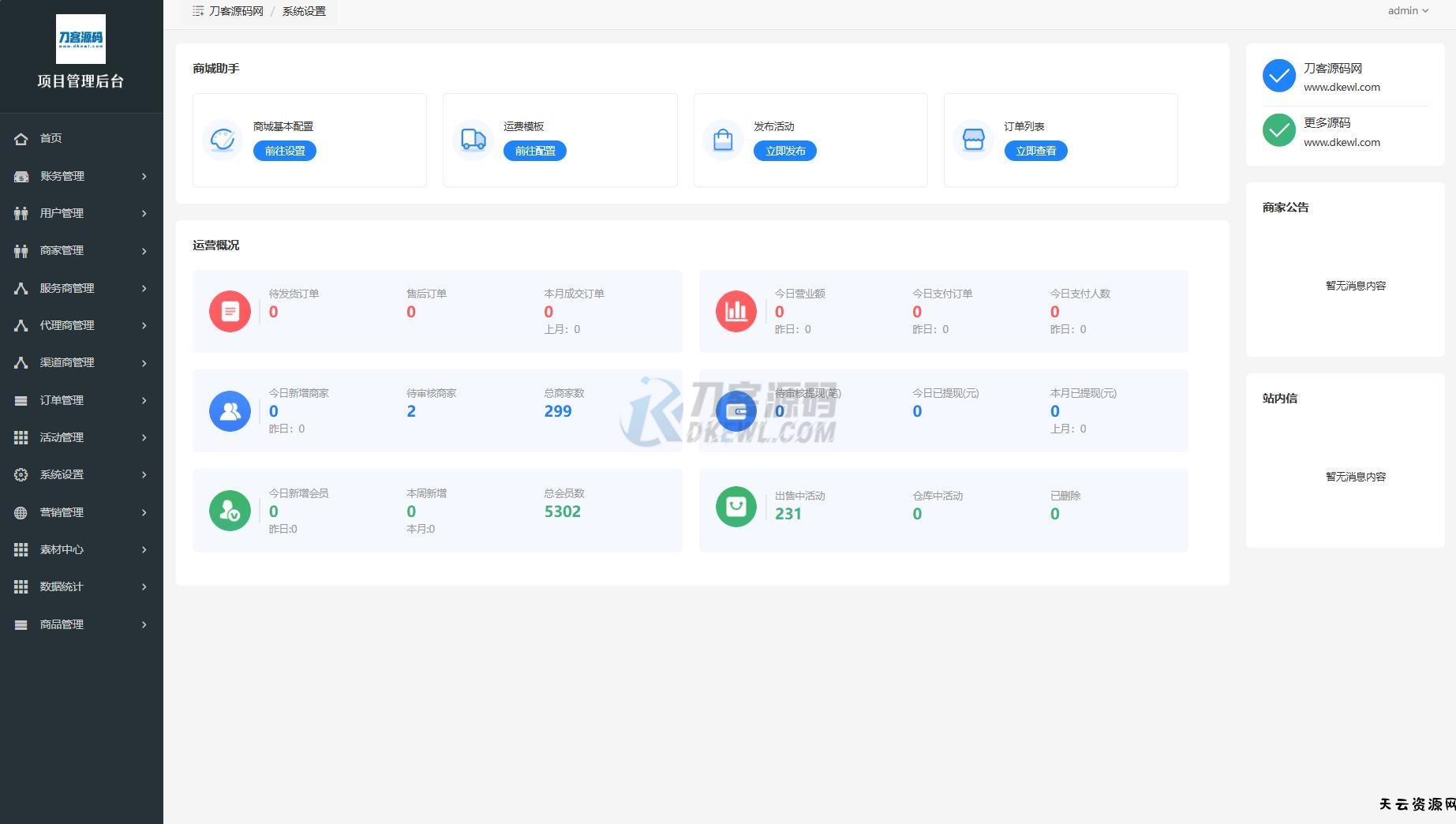1456x824 pixels.
Task: Expand the 账务管理 sidebar menu
Action: (80, 176)
